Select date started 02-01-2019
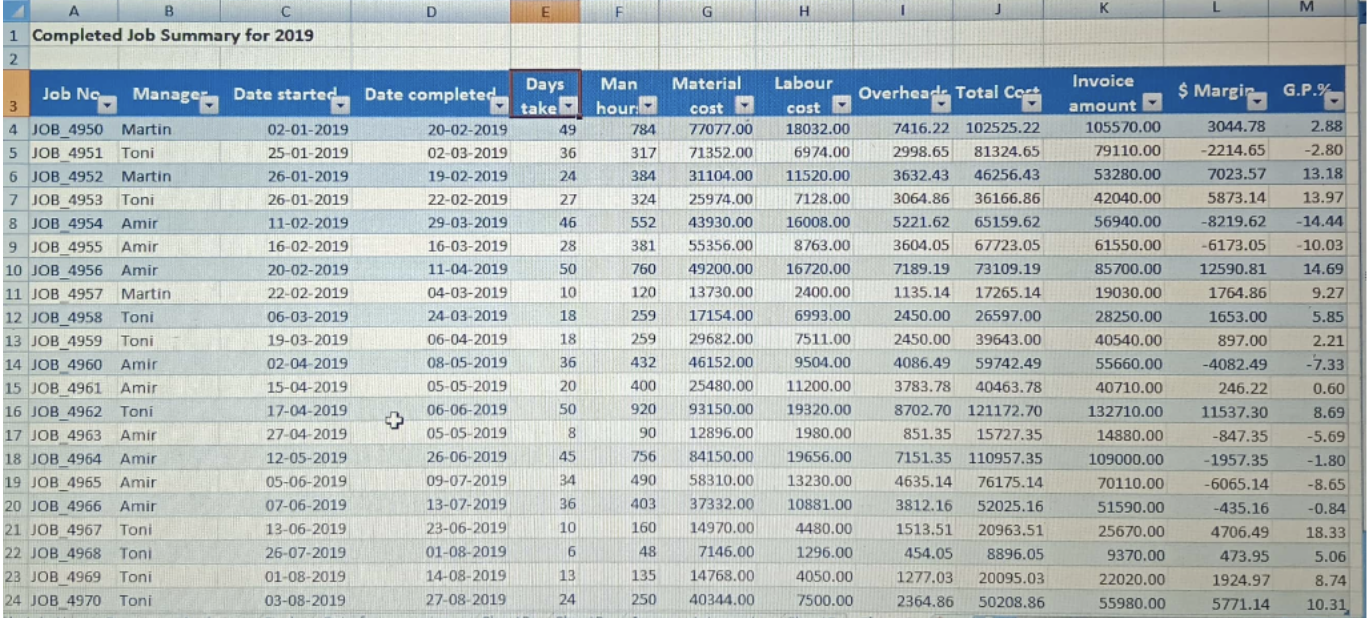This screenshot has width=1368, height=618. coord(308,129)
